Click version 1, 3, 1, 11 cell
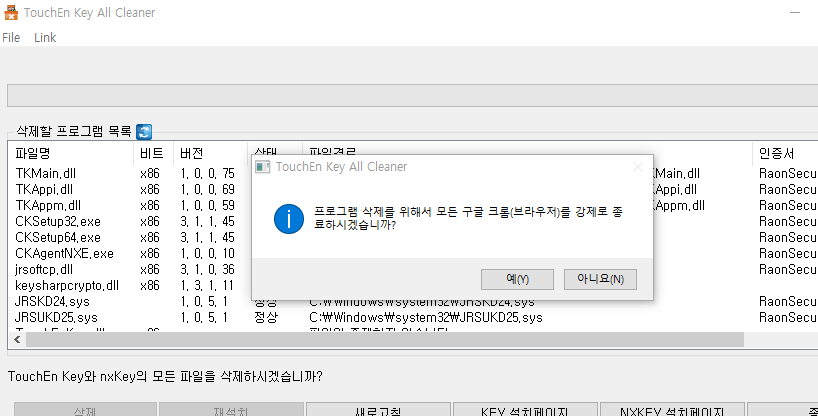 click(207, 286)
